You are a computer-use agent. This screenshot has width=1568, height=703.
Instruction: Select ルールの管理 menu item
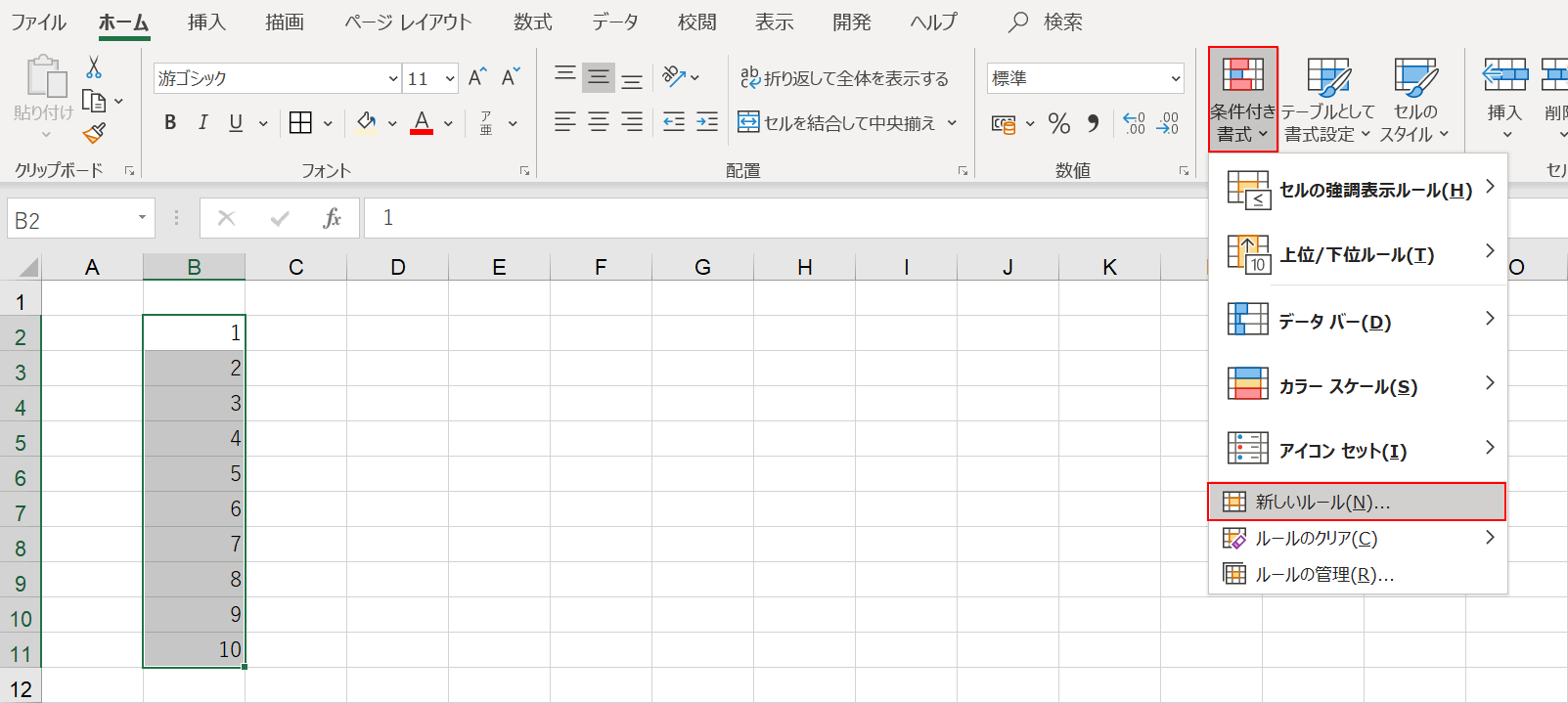(x=1359, y=574)
